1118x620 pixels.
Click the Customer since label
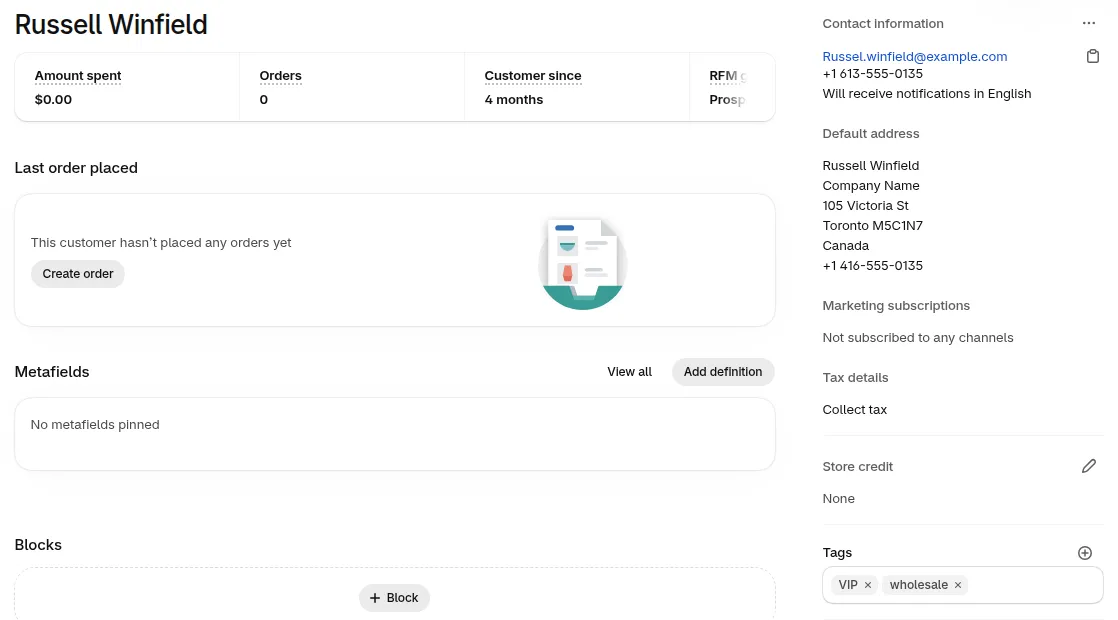point(533,76)
